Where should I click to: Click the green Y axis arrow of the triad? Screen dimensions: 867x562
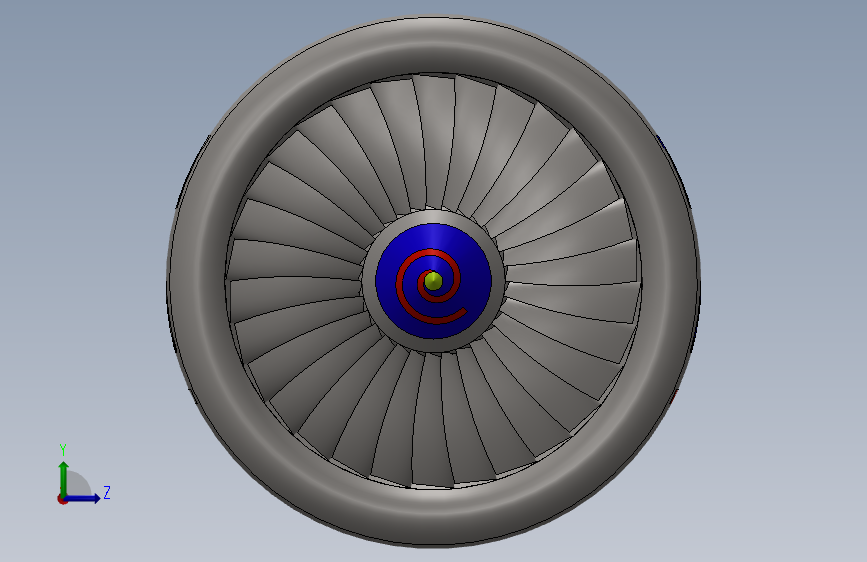click(64, 478)
